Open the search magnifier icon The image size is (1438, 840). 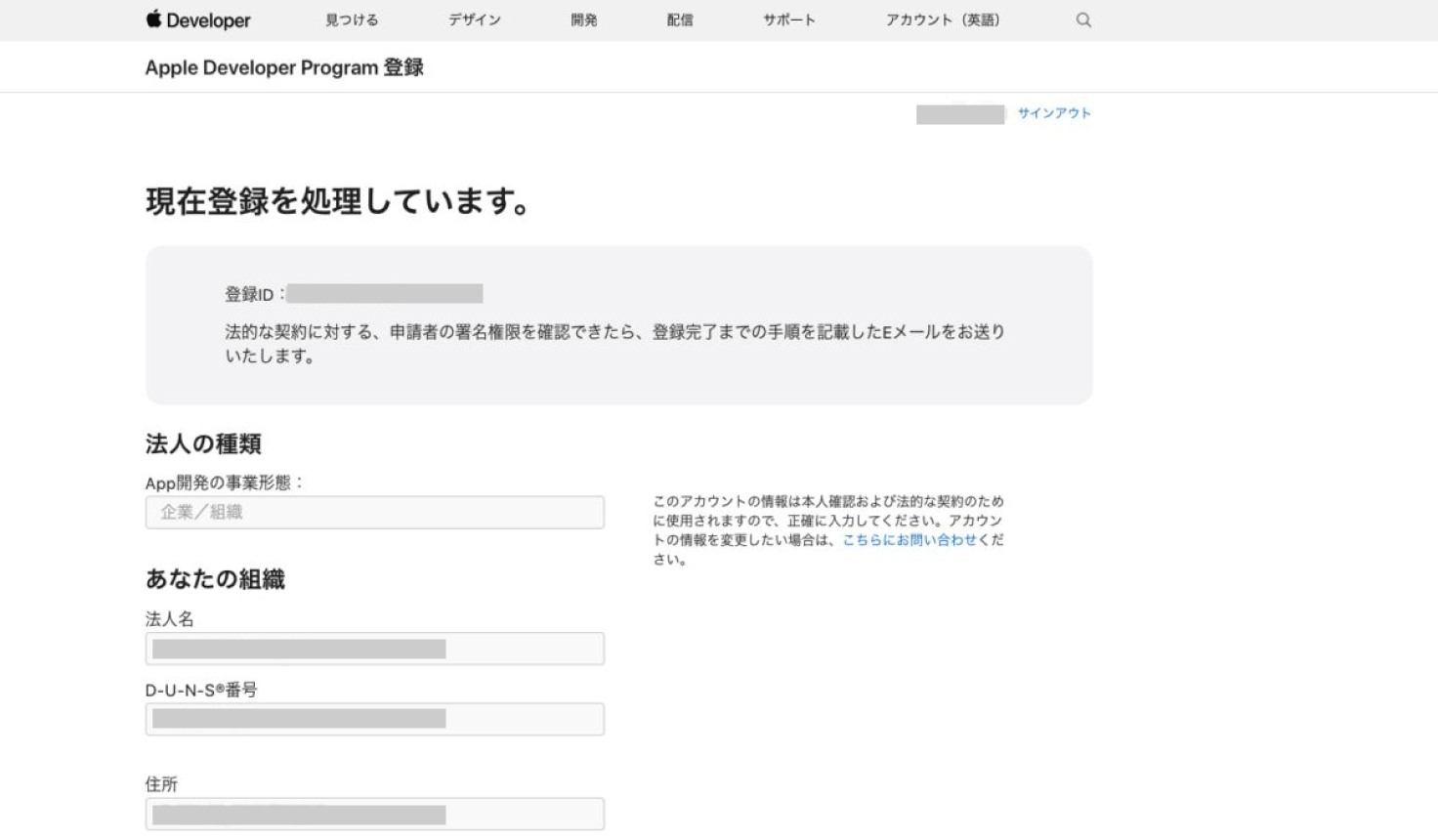coord(1083,20)
